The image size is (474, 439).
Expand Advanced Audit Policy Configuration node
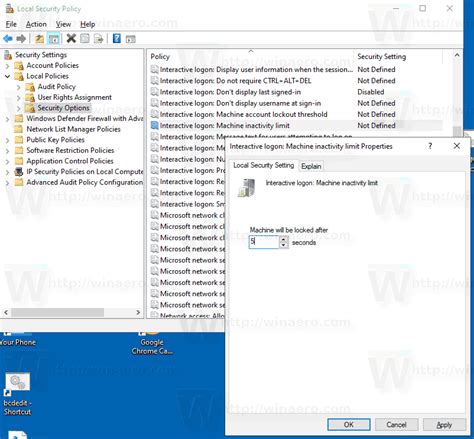coord(8,183)
